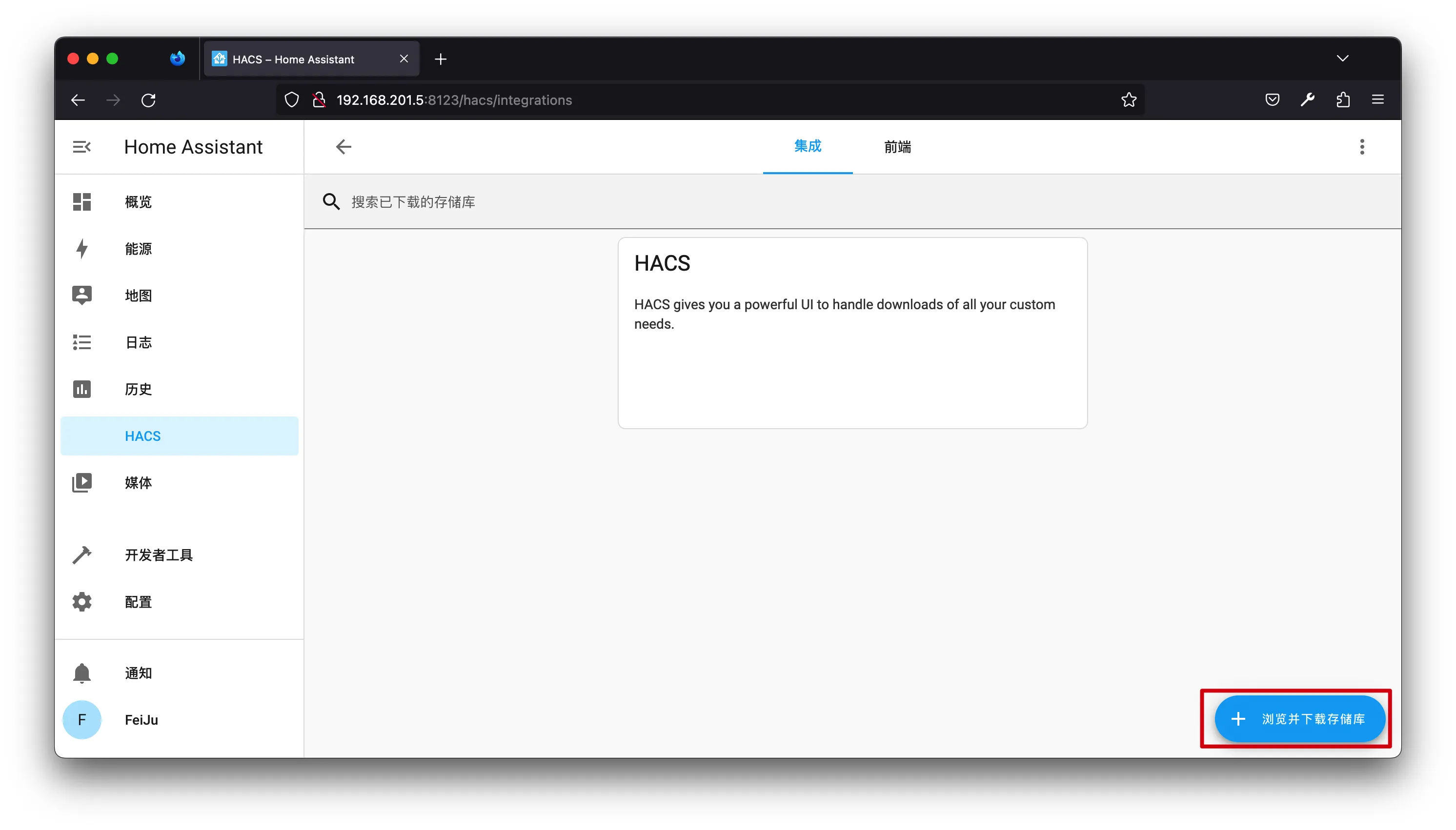Open the 地图 map icon

pyautogui.click(x=81, y=296)
